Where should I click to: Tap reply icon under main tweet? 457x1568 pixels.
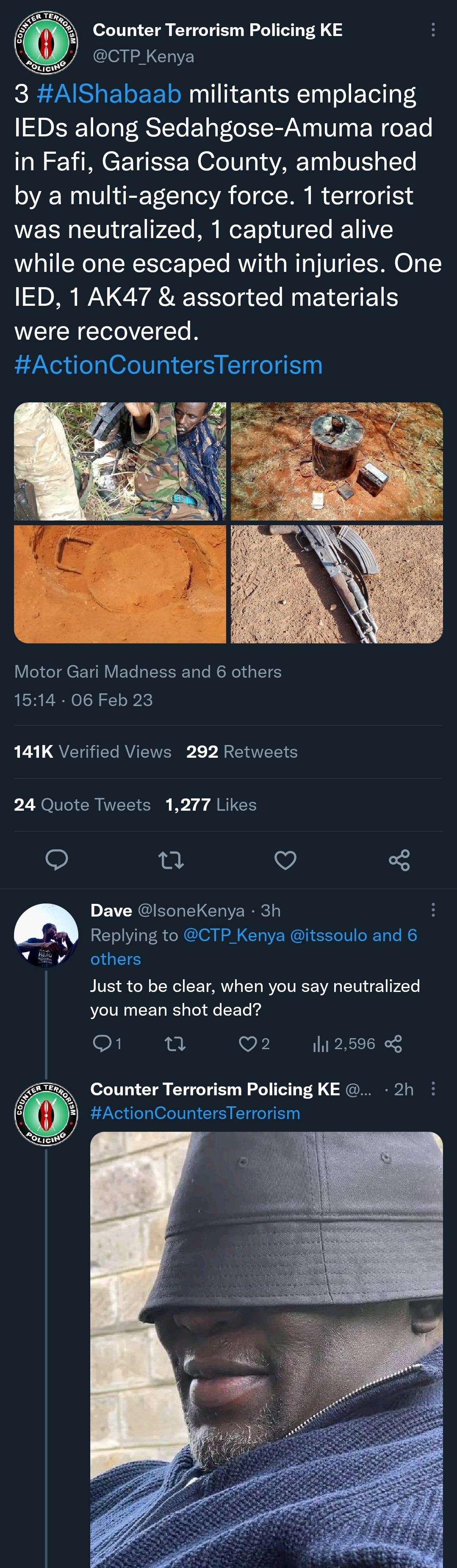pos(57,859)
